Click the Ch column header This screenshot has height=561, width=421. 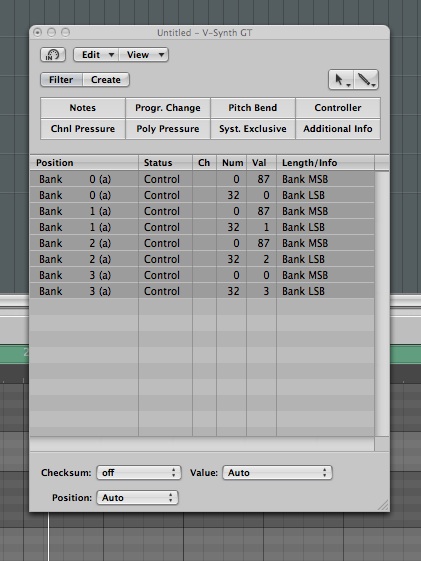coord(204,163)
